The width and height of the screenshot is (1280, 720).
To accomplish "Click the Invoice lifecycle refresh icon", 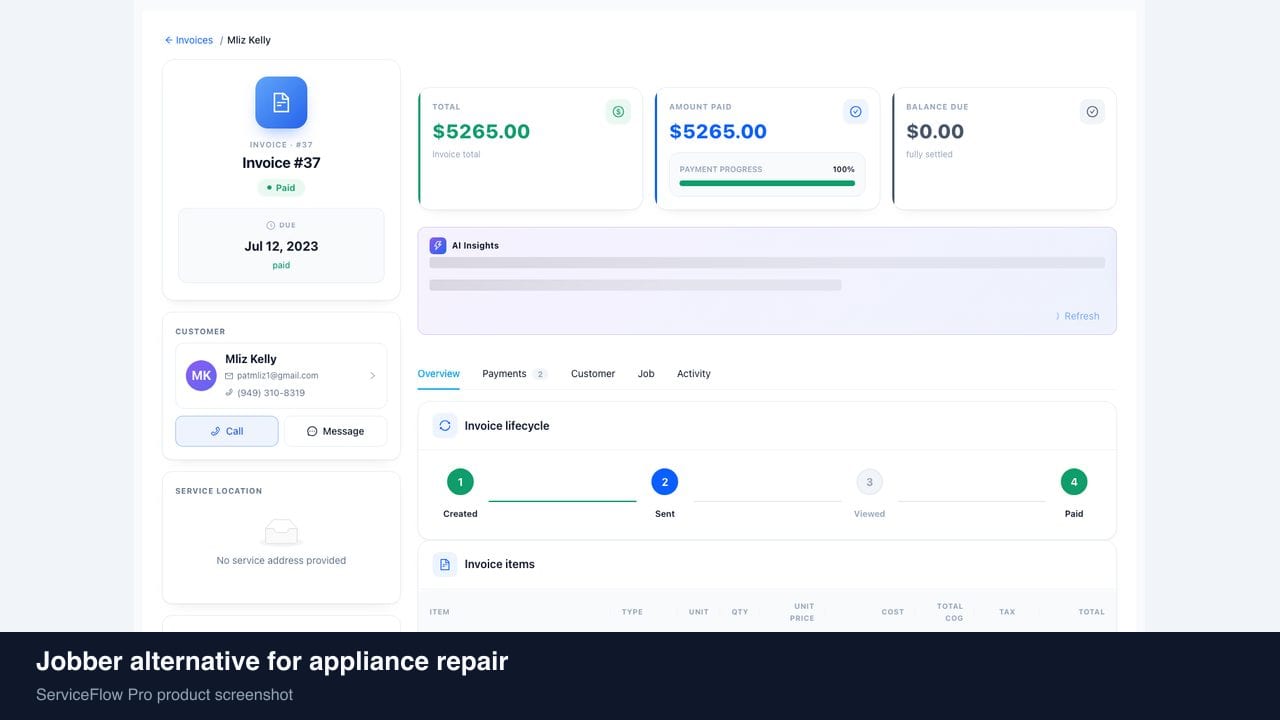I will [x=445, y=425].
